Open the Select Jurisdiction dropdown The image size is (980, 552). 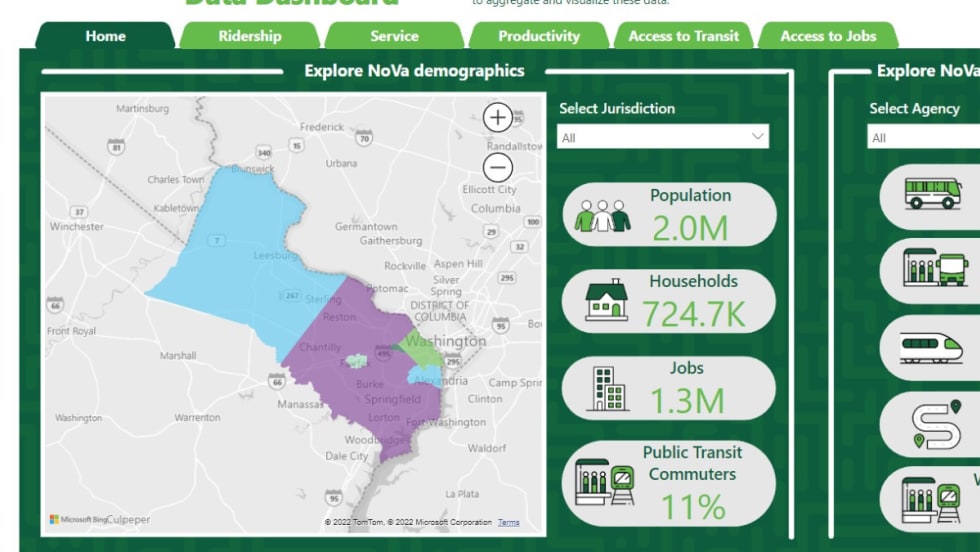[663, 137]
